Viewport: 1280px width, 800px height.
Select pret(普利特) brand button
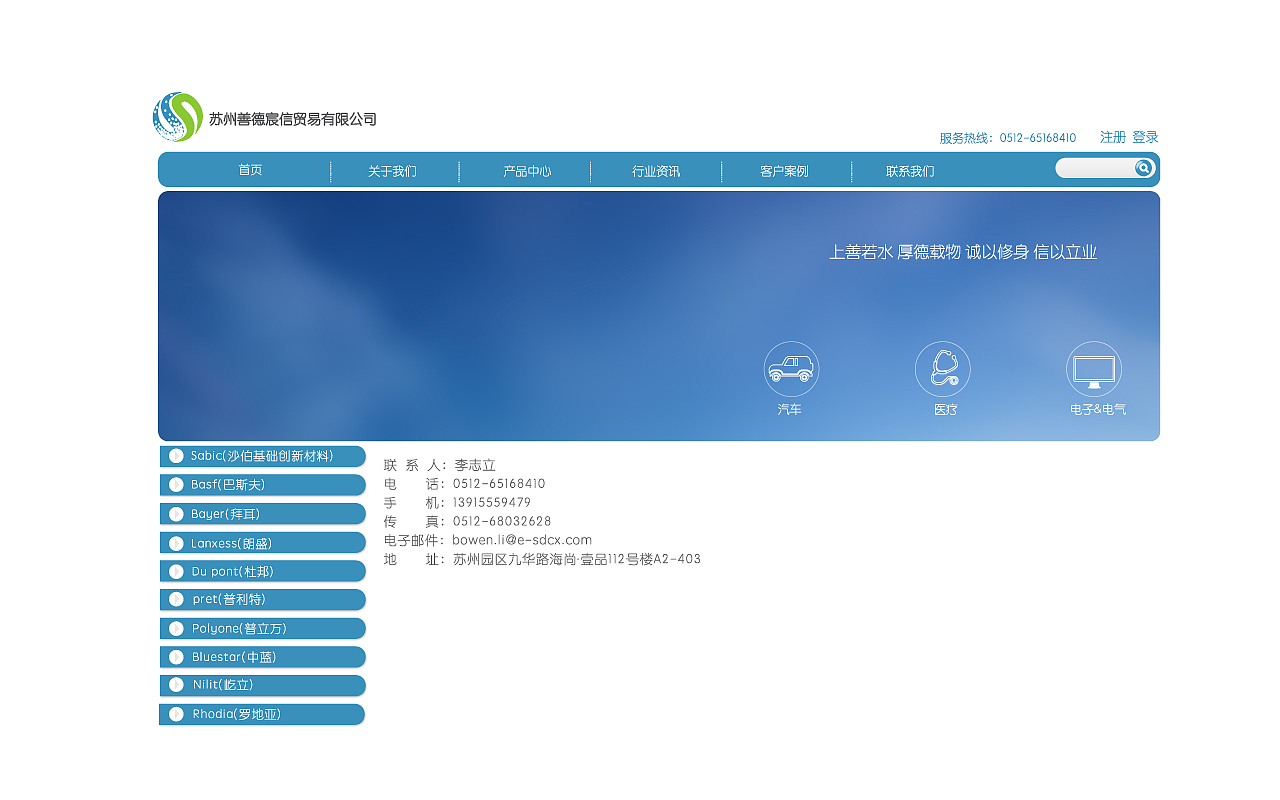(x=263, y=600)
